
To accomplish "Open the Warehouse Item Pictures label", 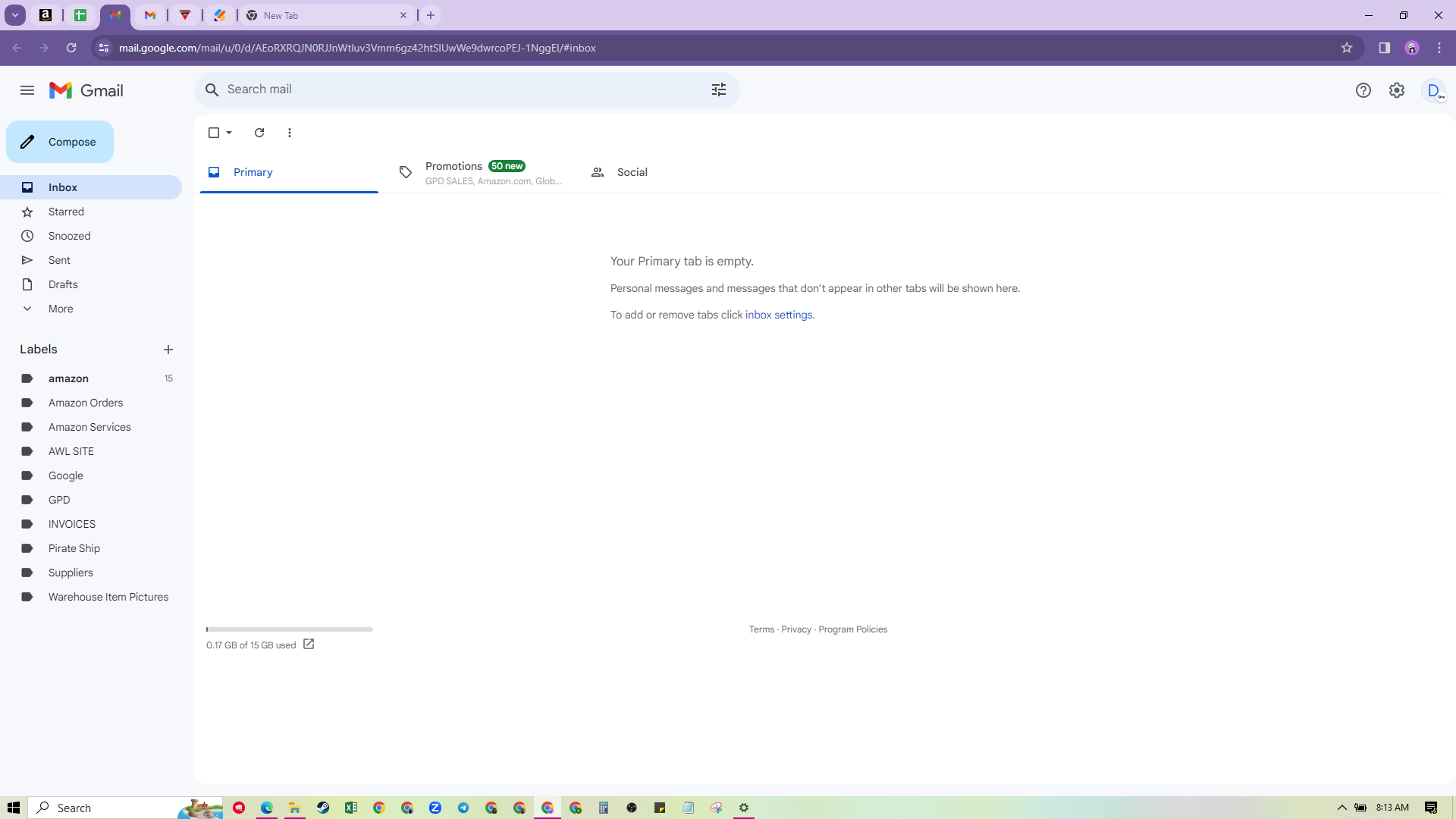I will pos(91,597).
